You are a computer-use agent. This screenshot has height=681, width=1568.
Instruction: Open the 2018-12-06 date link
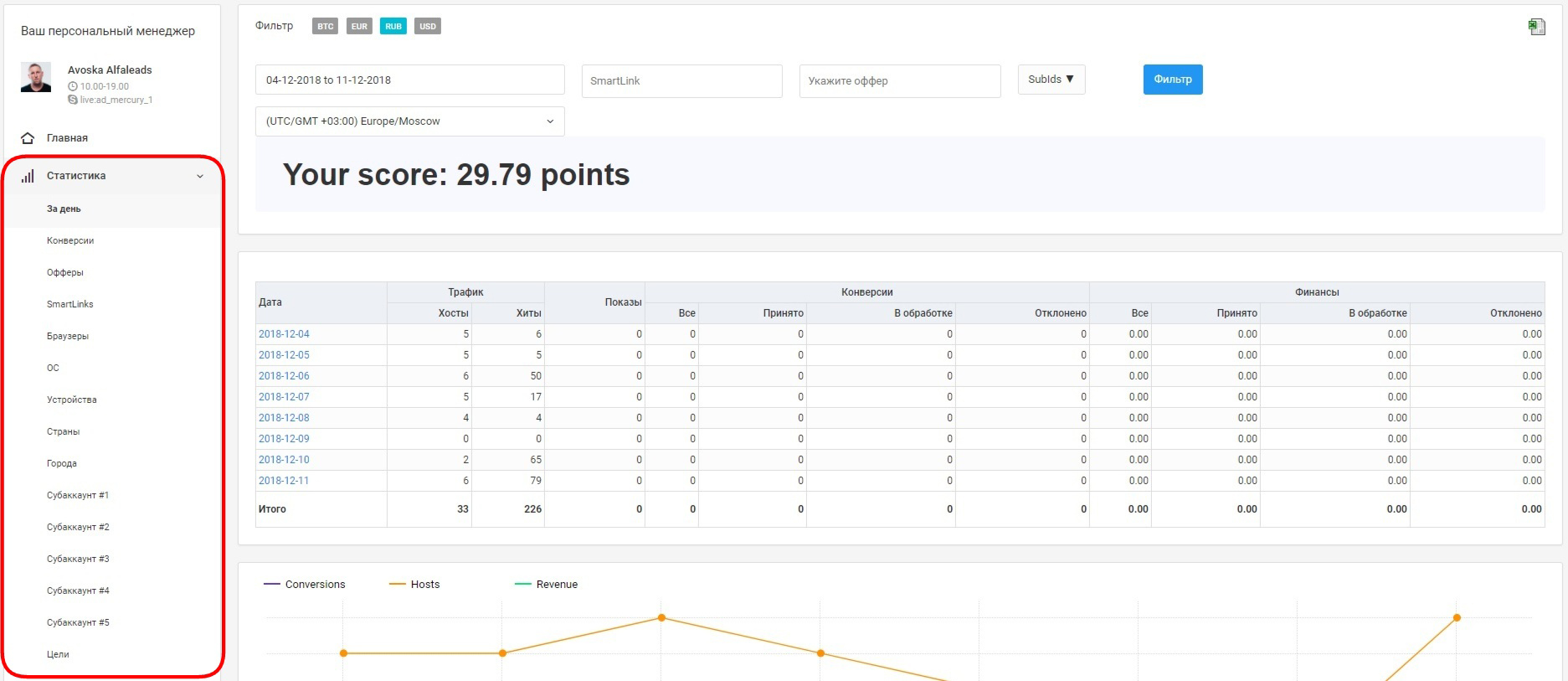click(x=284, y=376)
